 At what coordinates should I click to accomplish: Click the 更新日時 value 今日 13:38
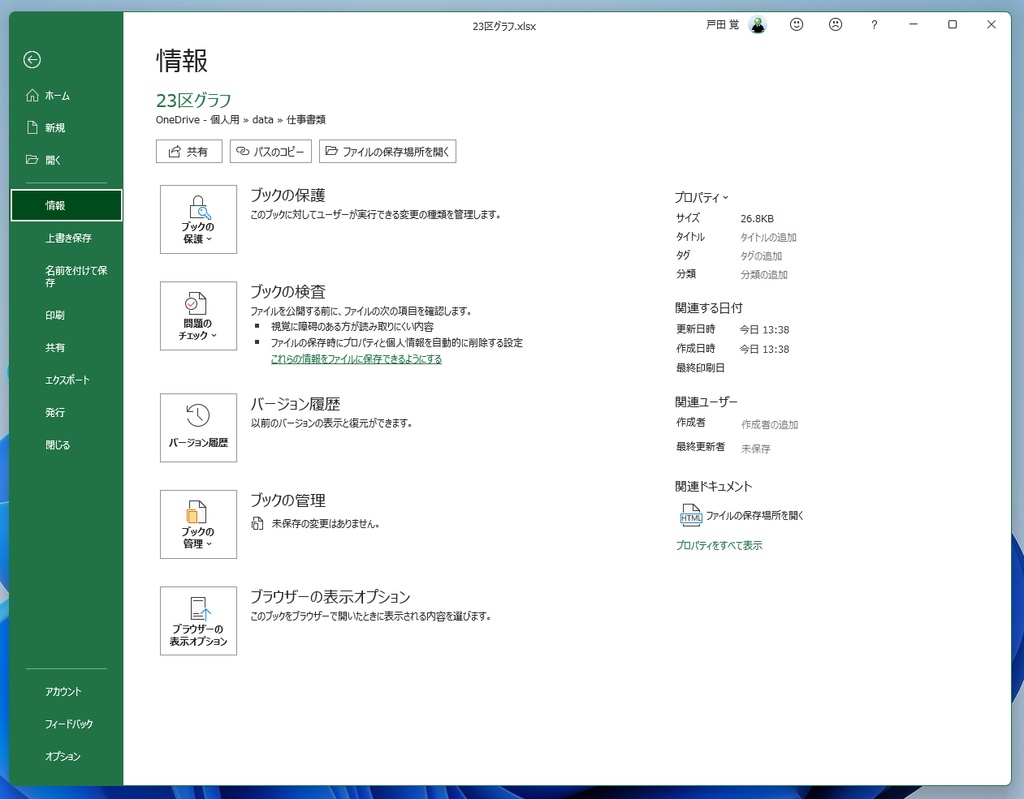tap(764, 330)
